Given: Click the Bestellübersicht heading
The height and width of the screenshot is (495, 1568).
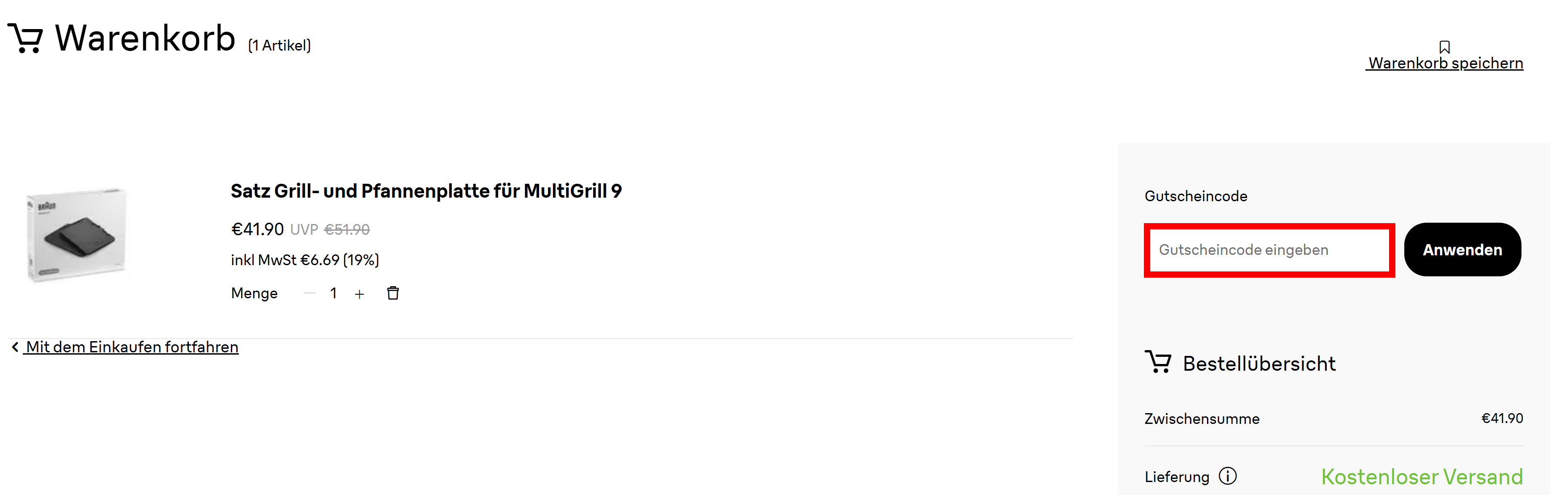Looking at the screenshot, I should pyautogui.click(x=1259, y=364).
